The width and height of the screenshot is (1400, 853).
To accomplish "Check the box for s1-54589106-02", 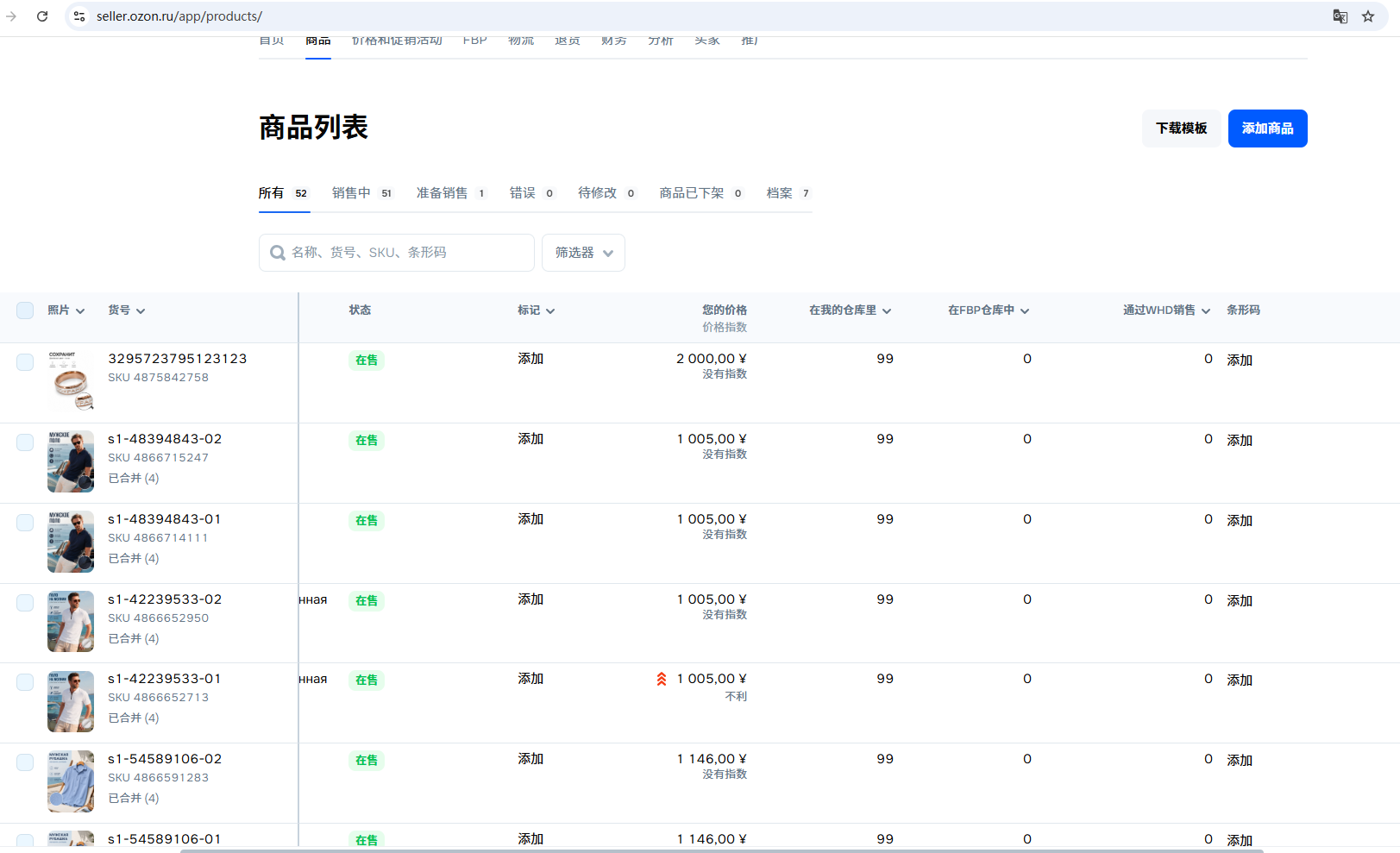I will click(25, 762).
